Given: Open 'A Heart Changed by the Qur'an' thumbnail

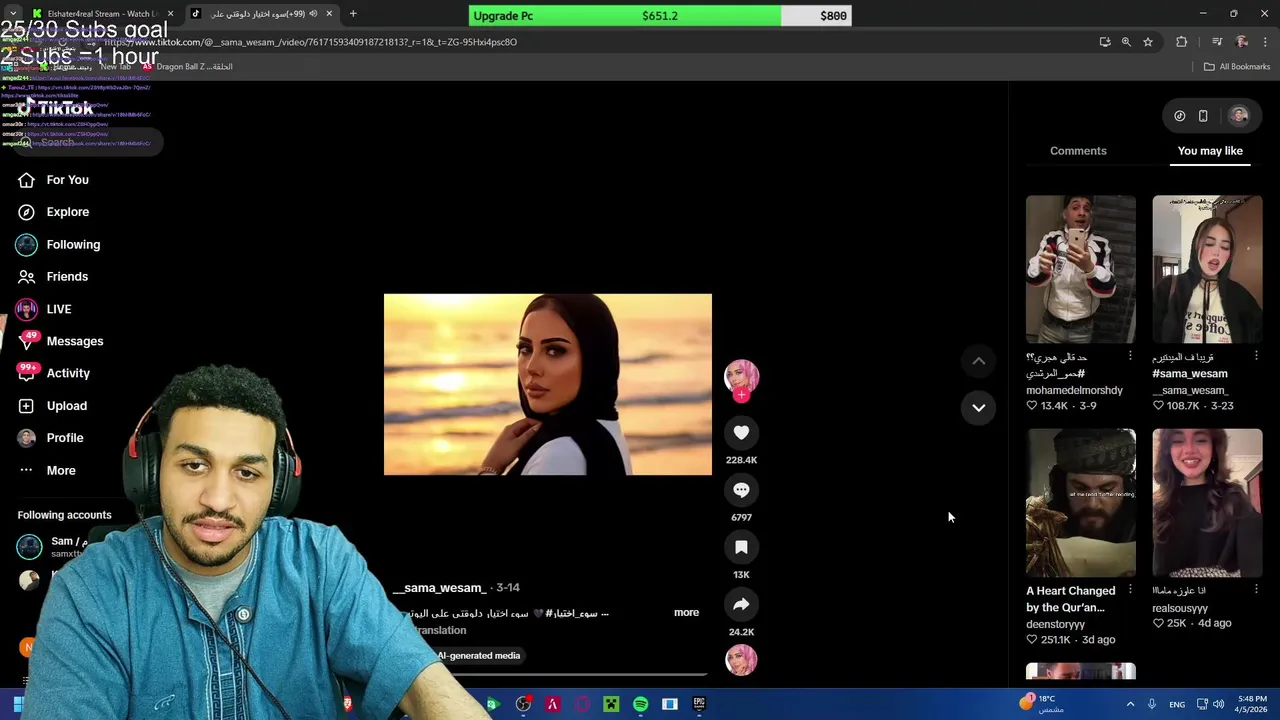Looking at the screenshot, I should pyautogui.click(x=1081, y=503).
